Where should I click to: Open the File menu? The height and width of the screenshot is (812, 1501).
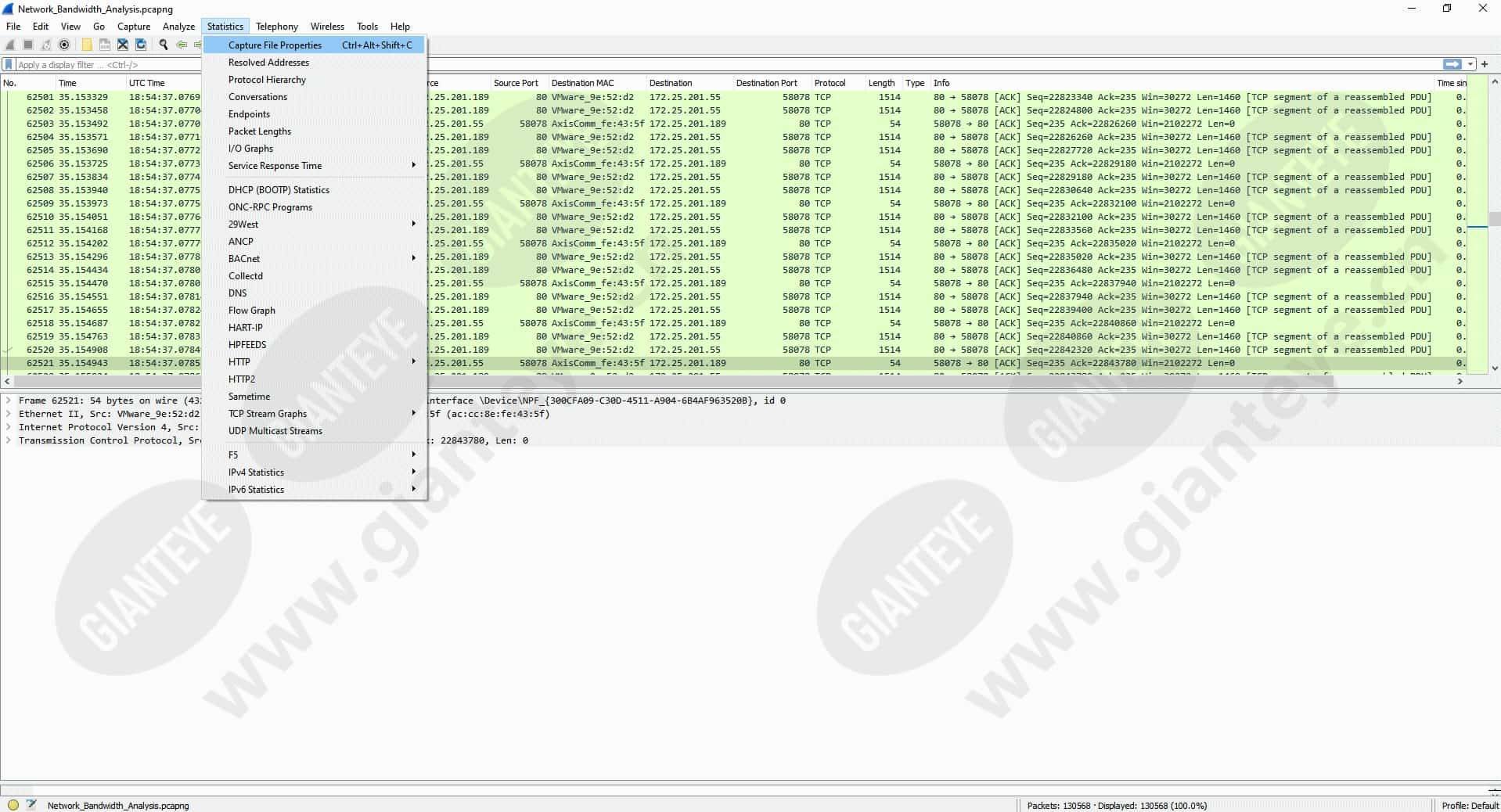point(13,26)
